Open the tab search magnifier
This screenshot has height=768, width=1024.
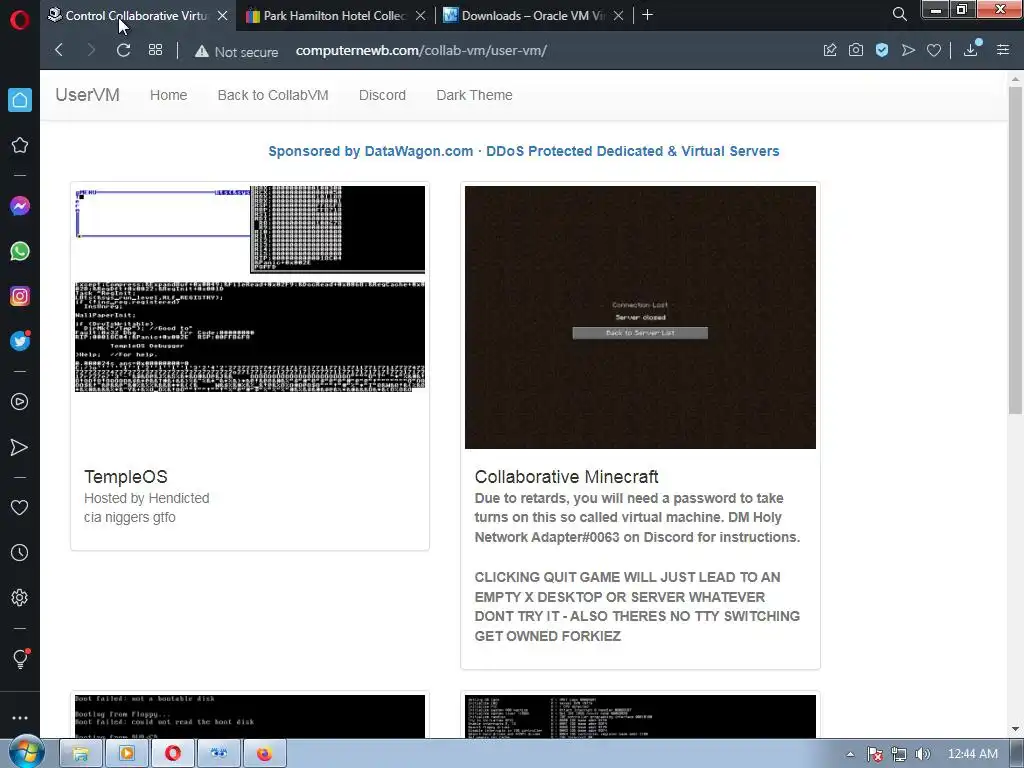click(899, 14)
